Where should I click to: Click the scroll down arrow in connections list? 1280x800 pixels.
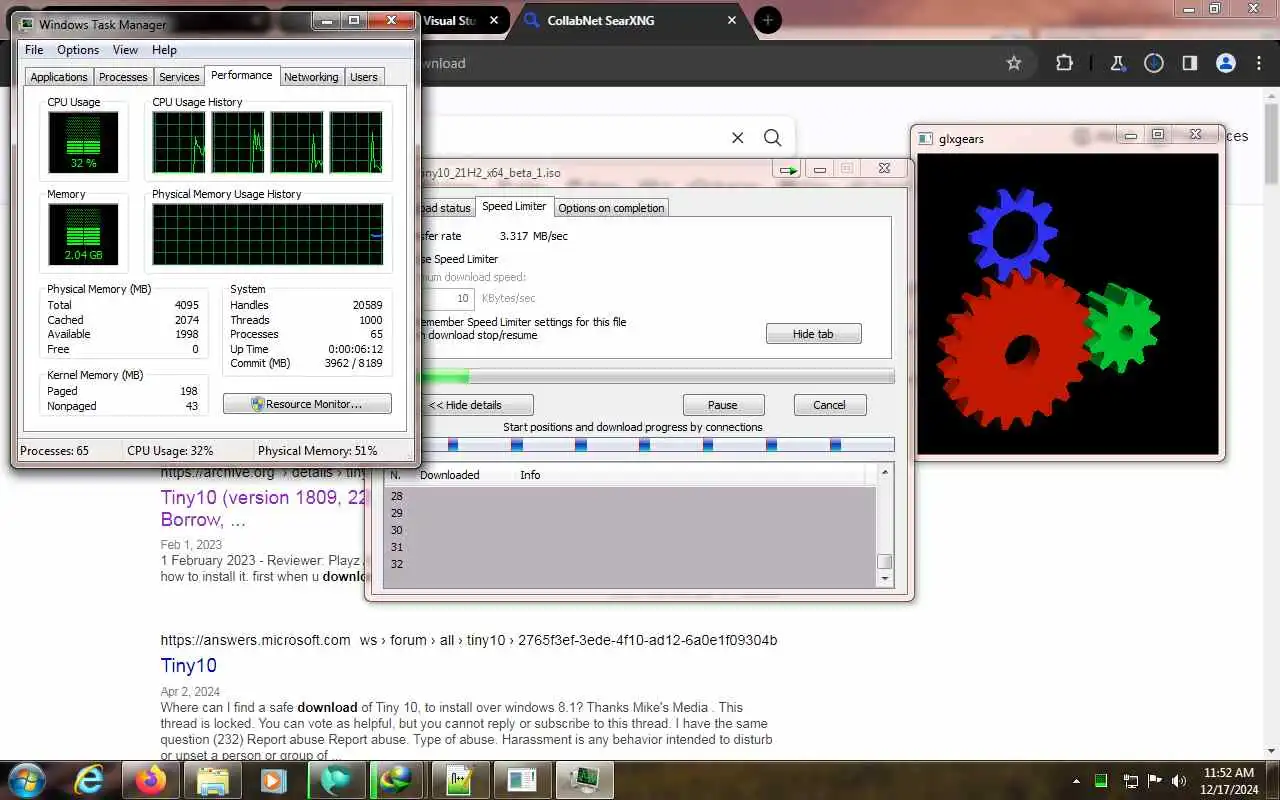click(x=884, y=579)
